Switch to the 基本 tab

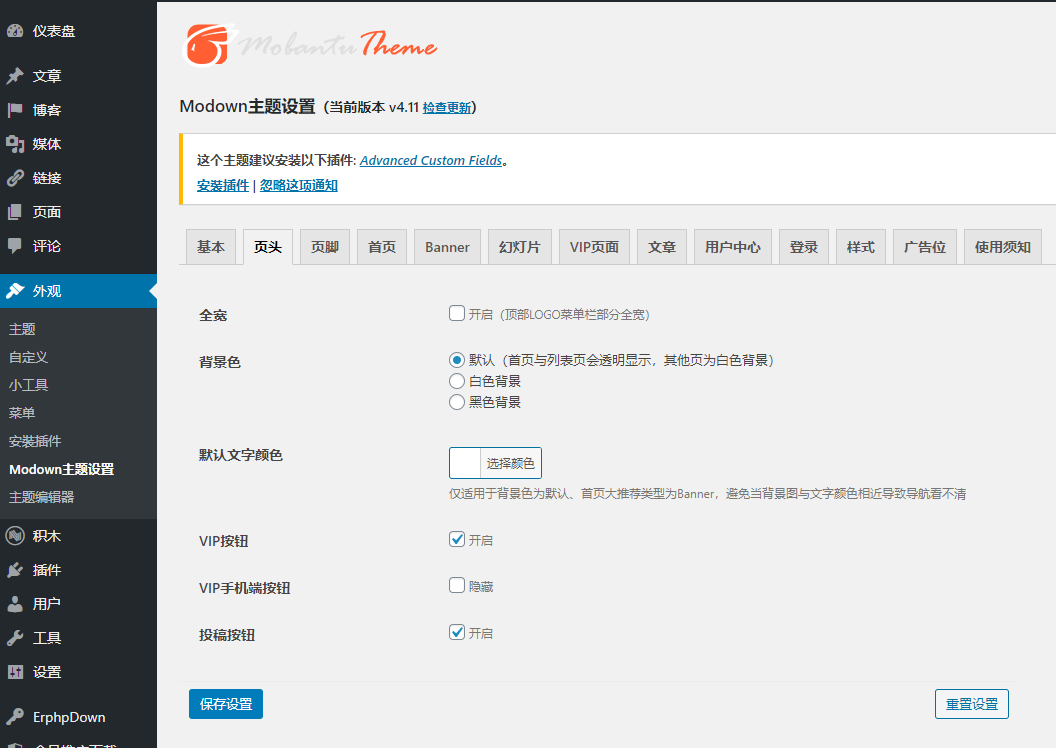pos(211,247)
